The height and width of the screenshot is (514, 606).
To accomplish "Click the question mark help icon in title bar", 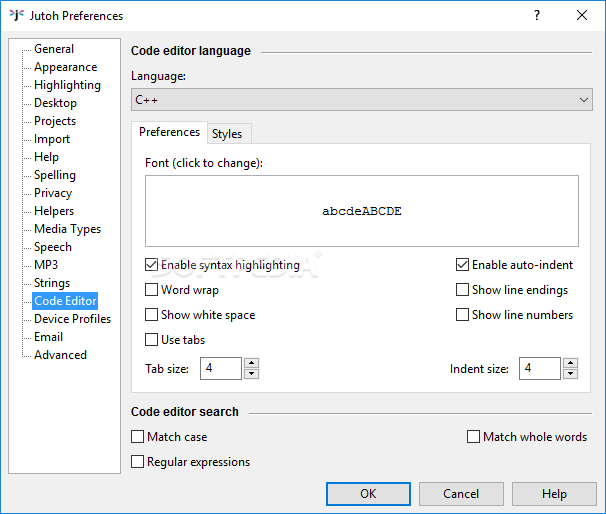I will [x=536, y=15].
